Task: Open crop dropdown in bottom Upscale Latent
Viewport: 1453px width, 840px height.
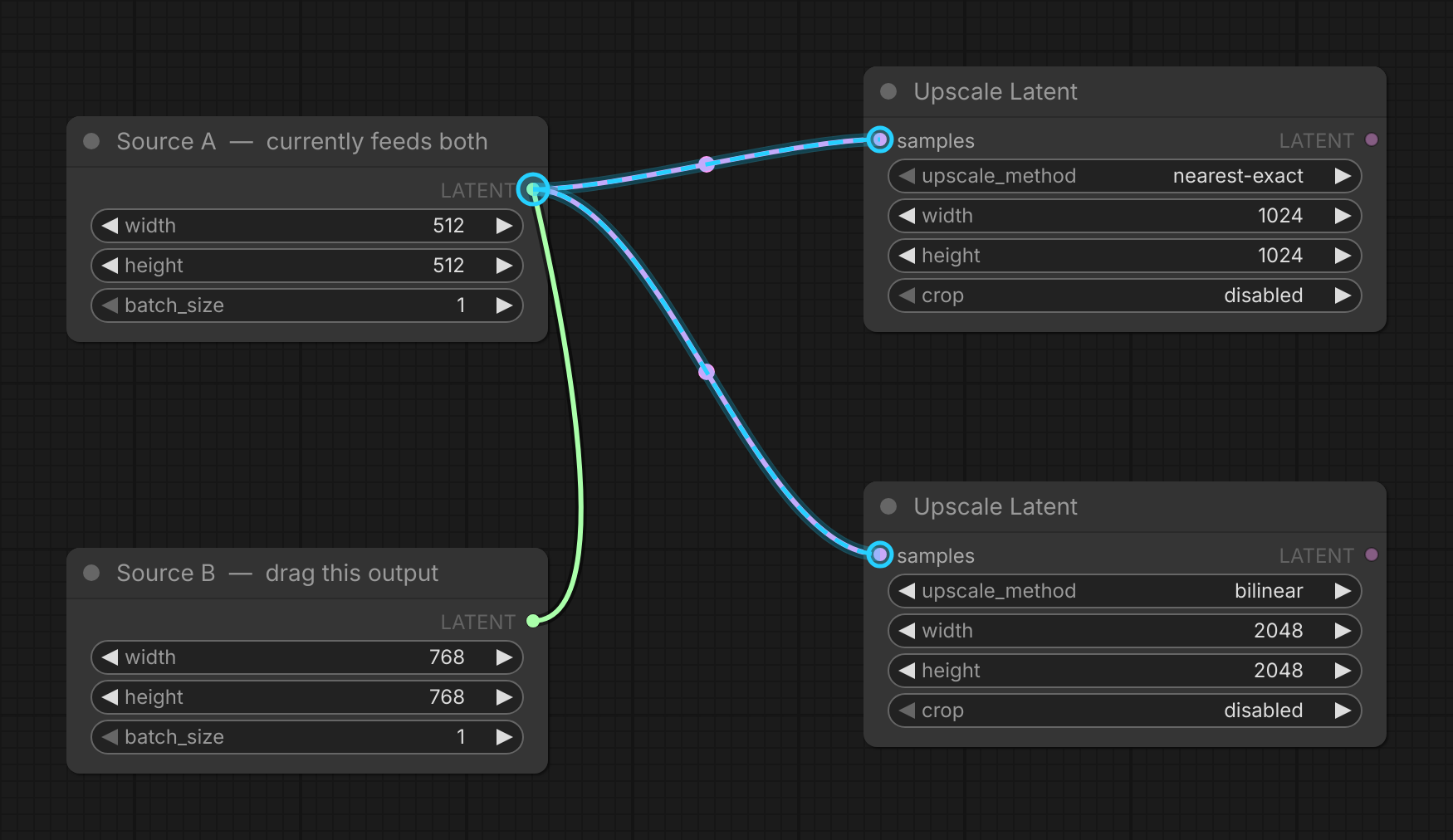Action: [x=1125, y=711]
